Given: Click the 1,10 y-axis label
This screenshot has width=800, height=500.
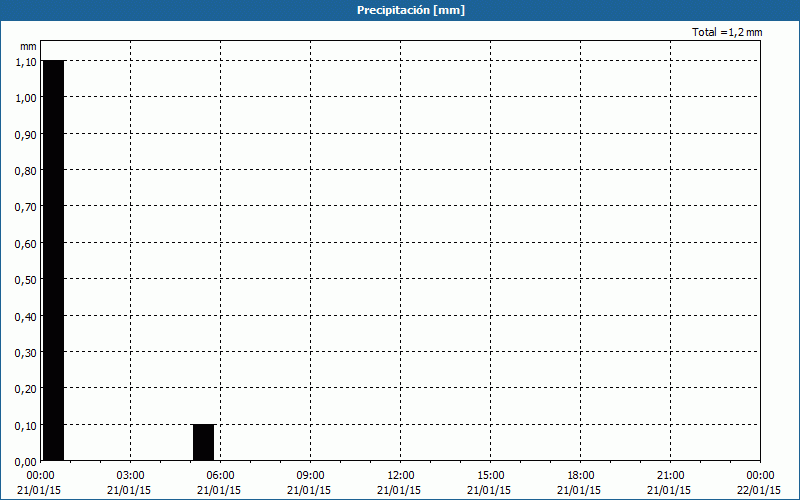Looking at the screenshot, I should (26, 62).
